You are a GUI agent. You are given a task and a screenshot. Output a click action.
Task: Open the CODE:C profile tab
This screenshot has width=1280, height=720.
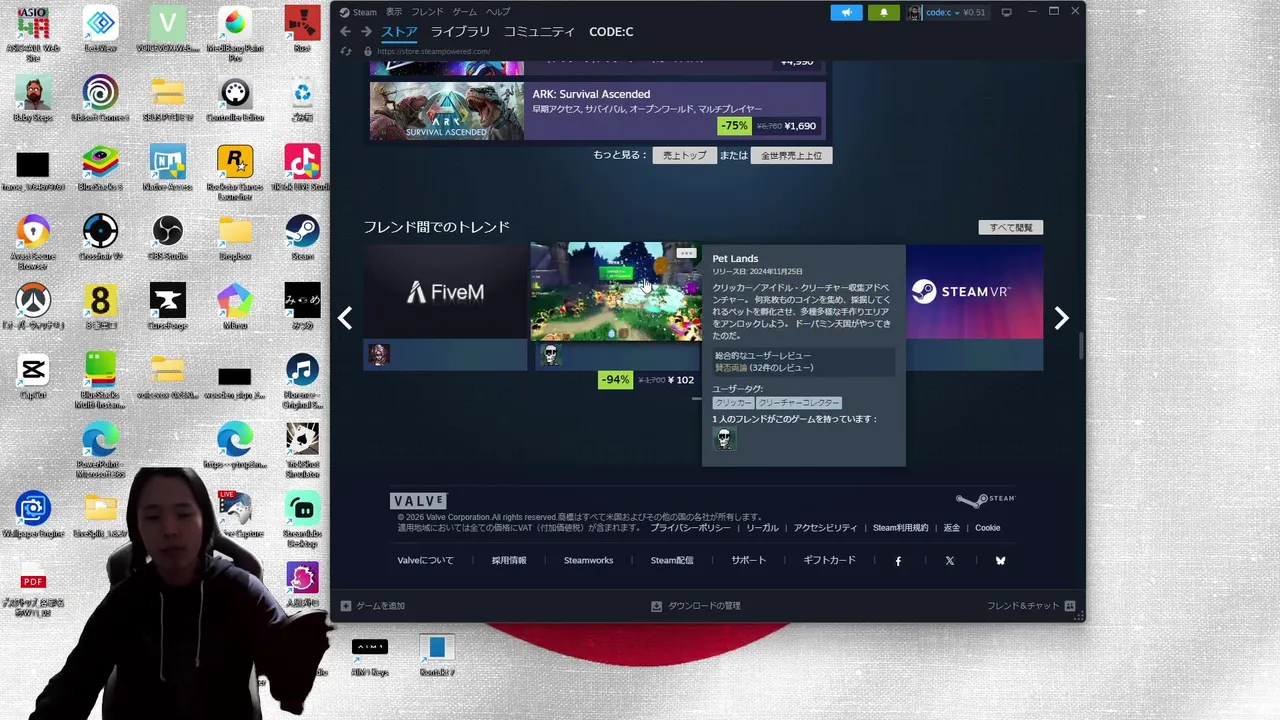click(611, 32)
